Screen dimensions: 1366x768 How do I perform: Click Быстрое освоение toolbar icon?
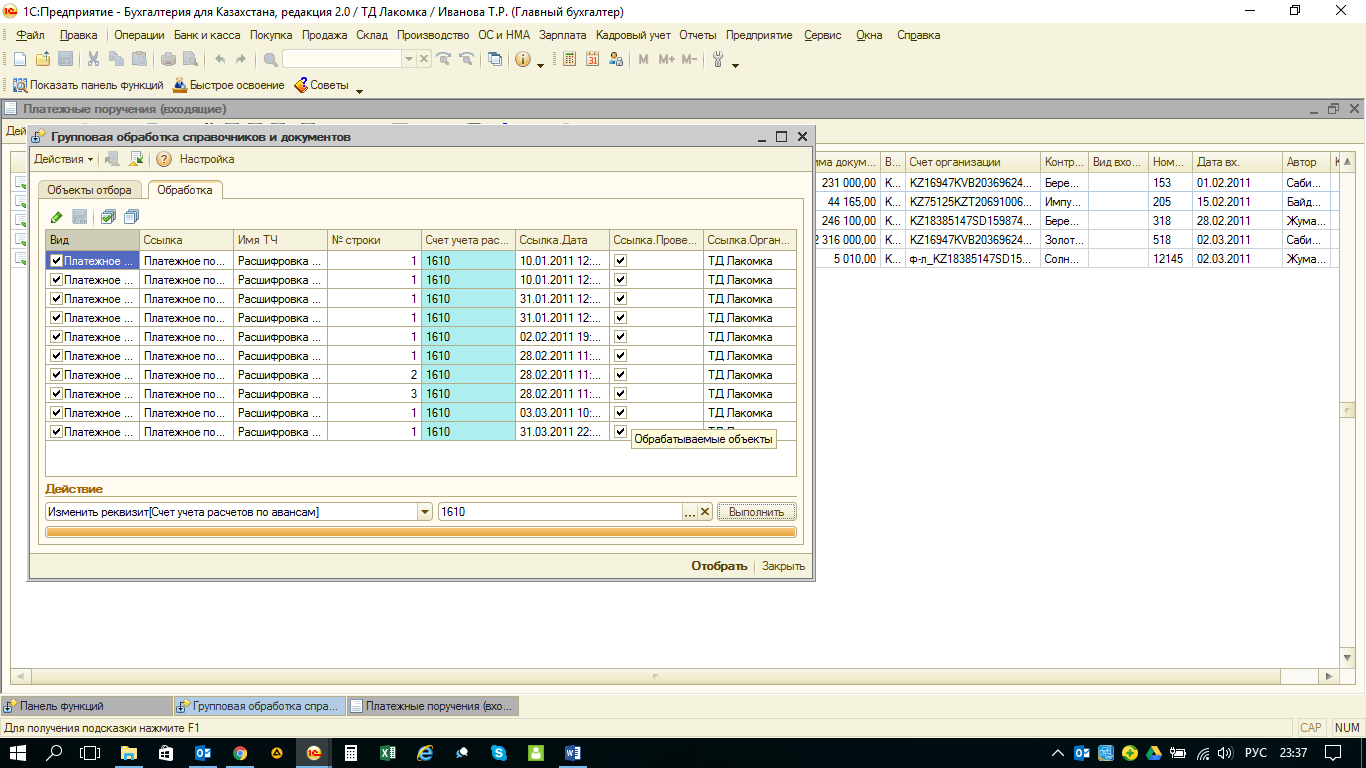tap(228, 85)
